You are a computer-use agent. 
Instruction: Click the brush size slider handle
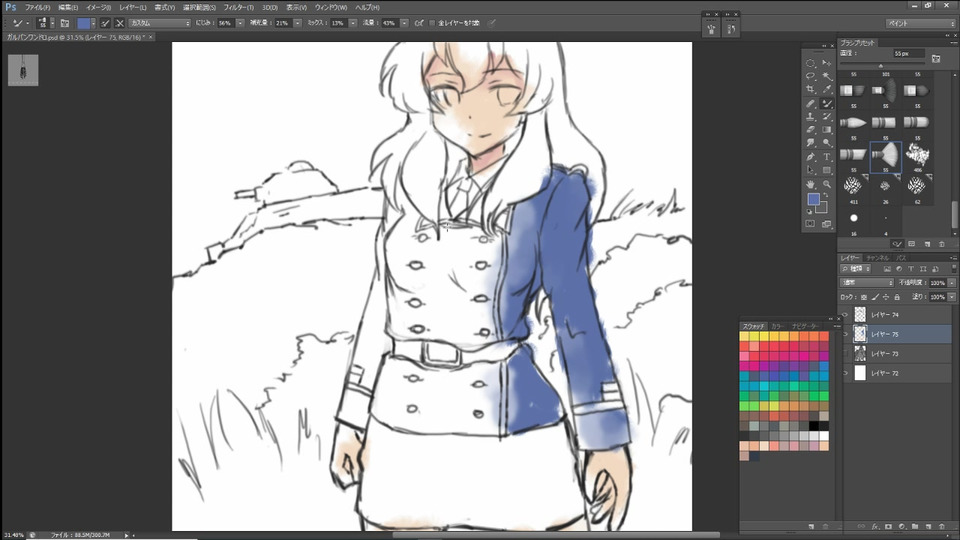[881, 66]
